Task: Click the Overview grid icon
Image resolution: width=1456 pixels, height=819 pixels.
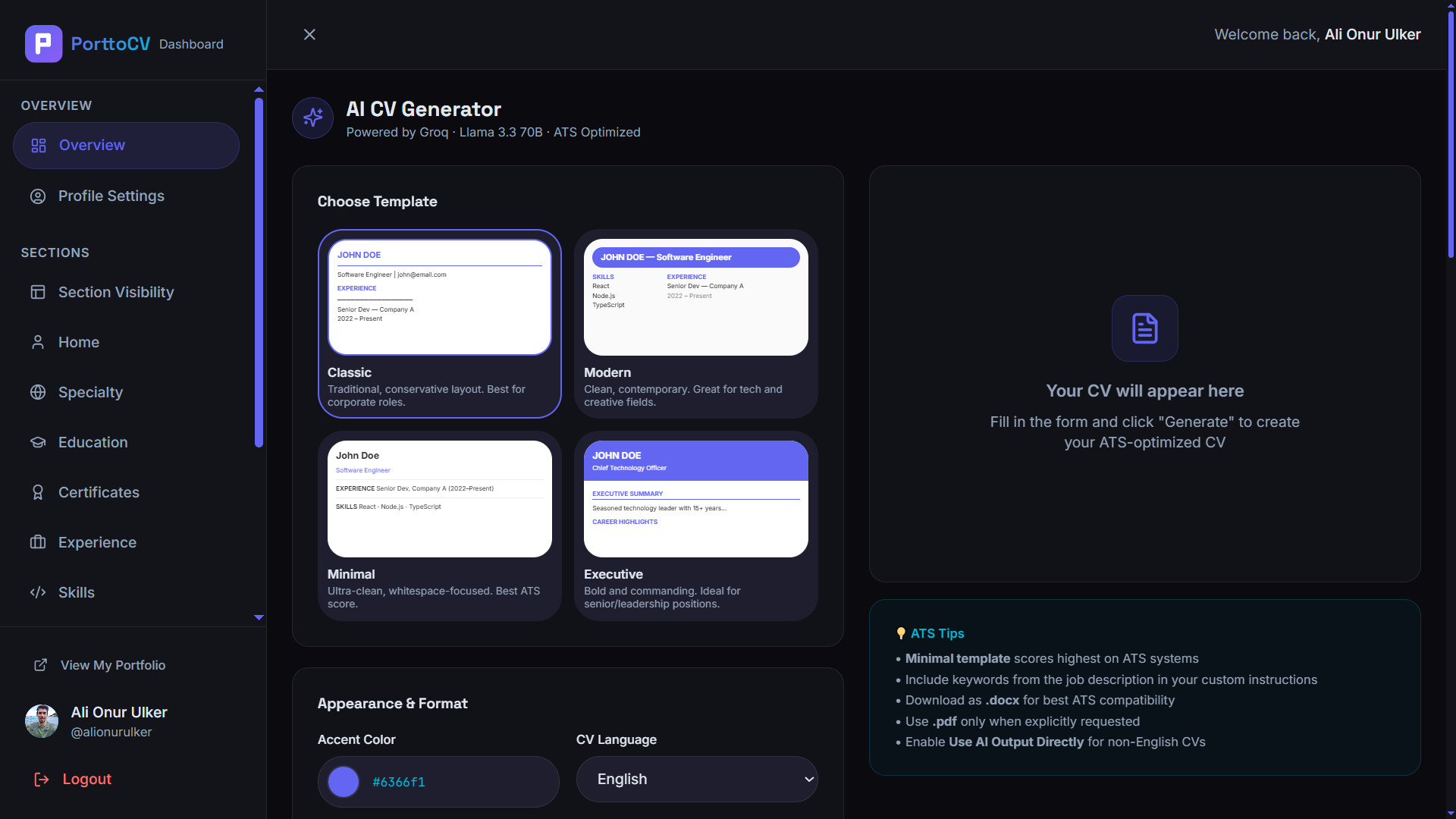Action: pos(39,146)
